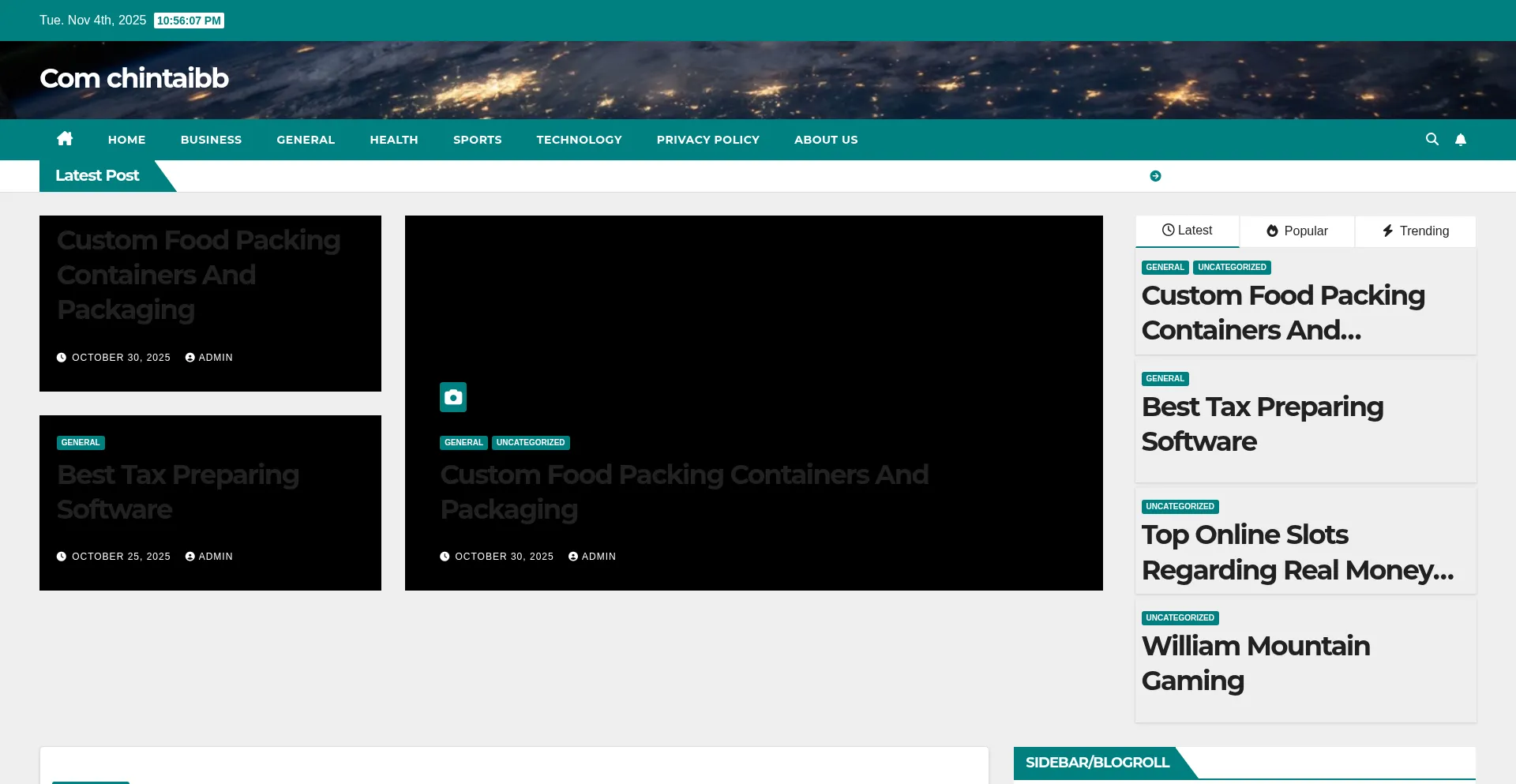Image resolution: width=1516 pixels, height=784 pixels.
Task: Switch to the Trending tab
Action: pyautogui.click(x=1415, y=231)
